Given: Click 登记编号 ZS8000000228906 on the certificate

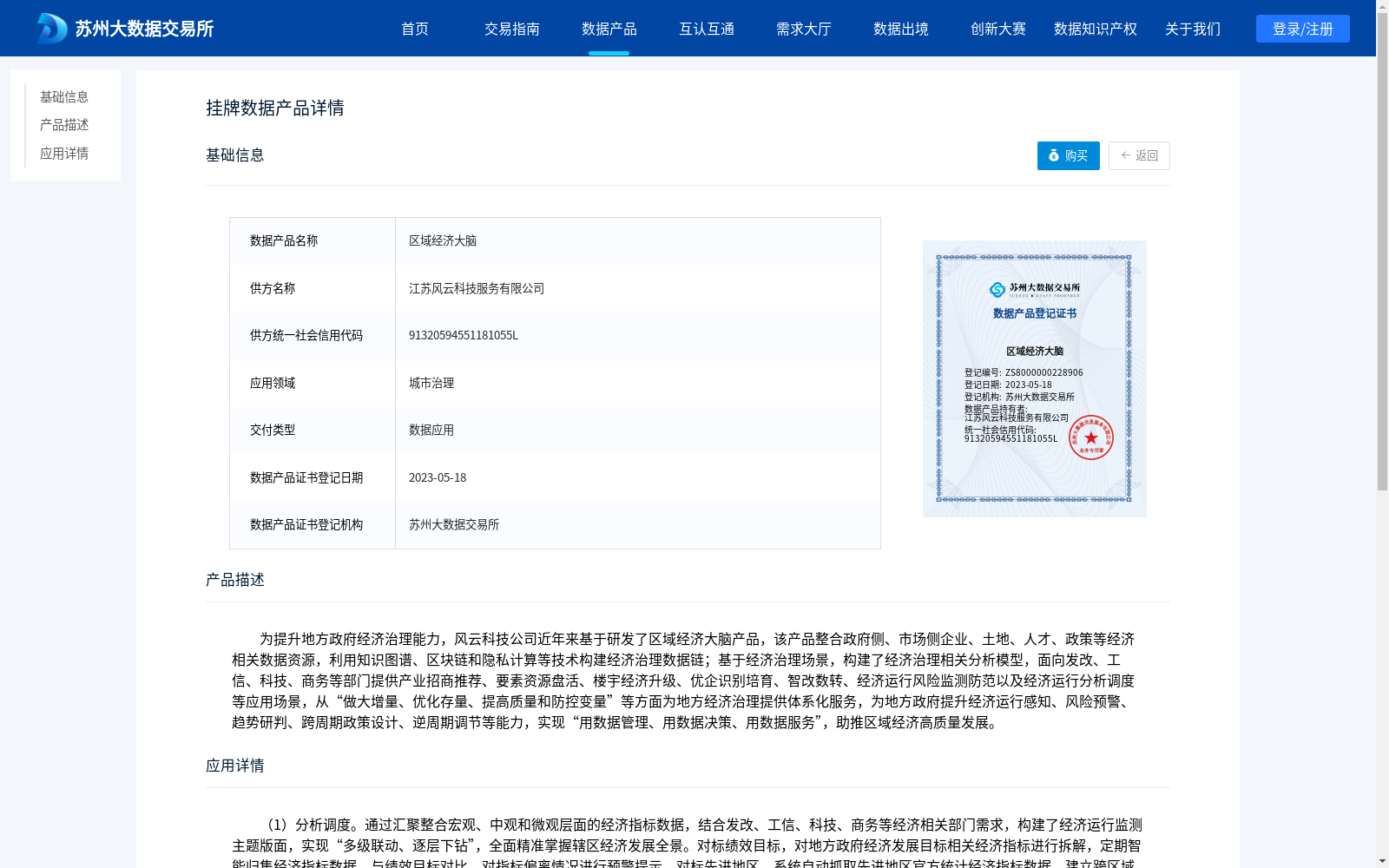Looking at the screenshot, I should click(1024, 372).
